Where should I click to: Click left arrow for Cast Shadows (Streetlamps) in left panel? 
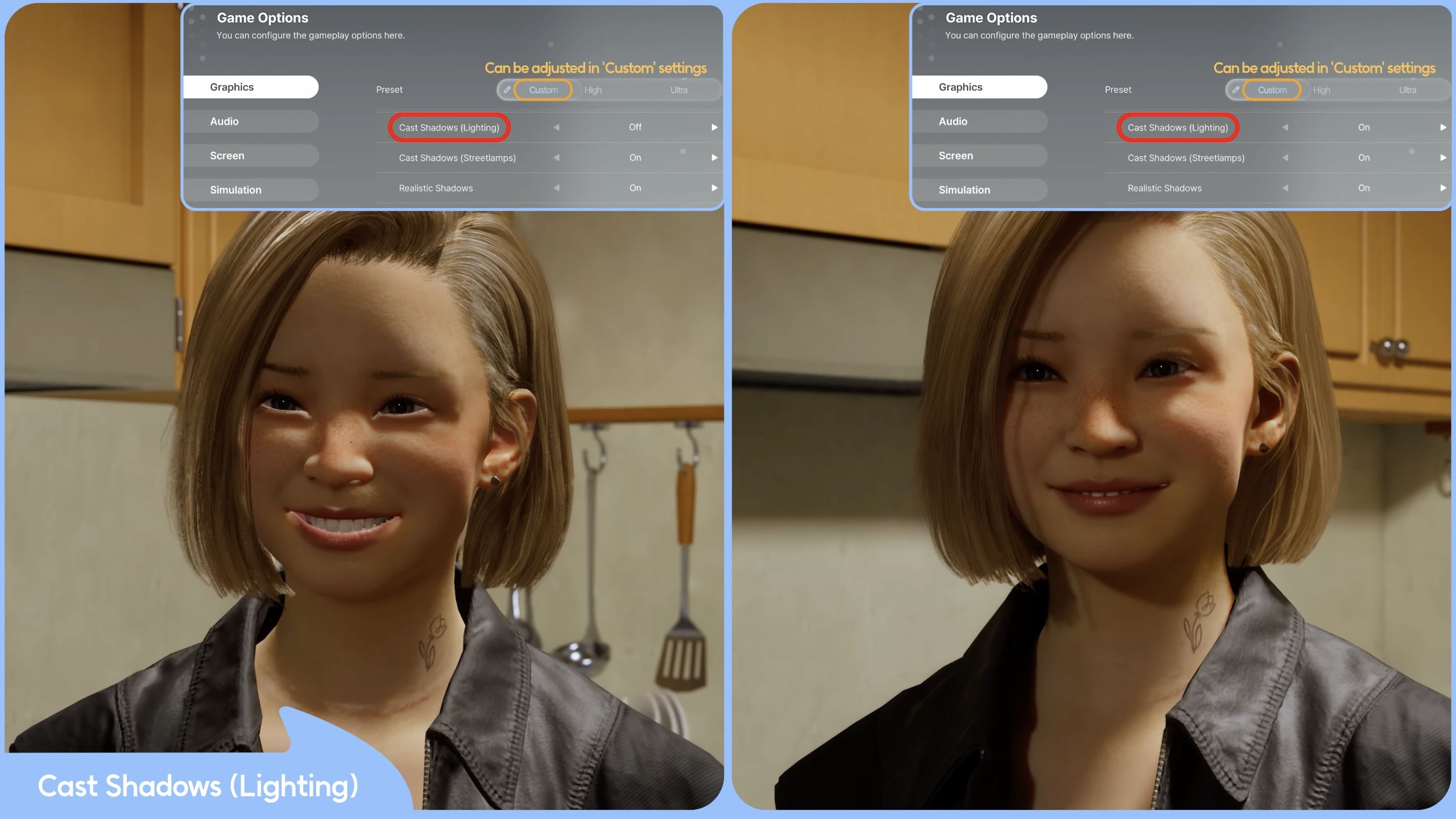click(556, 158)
